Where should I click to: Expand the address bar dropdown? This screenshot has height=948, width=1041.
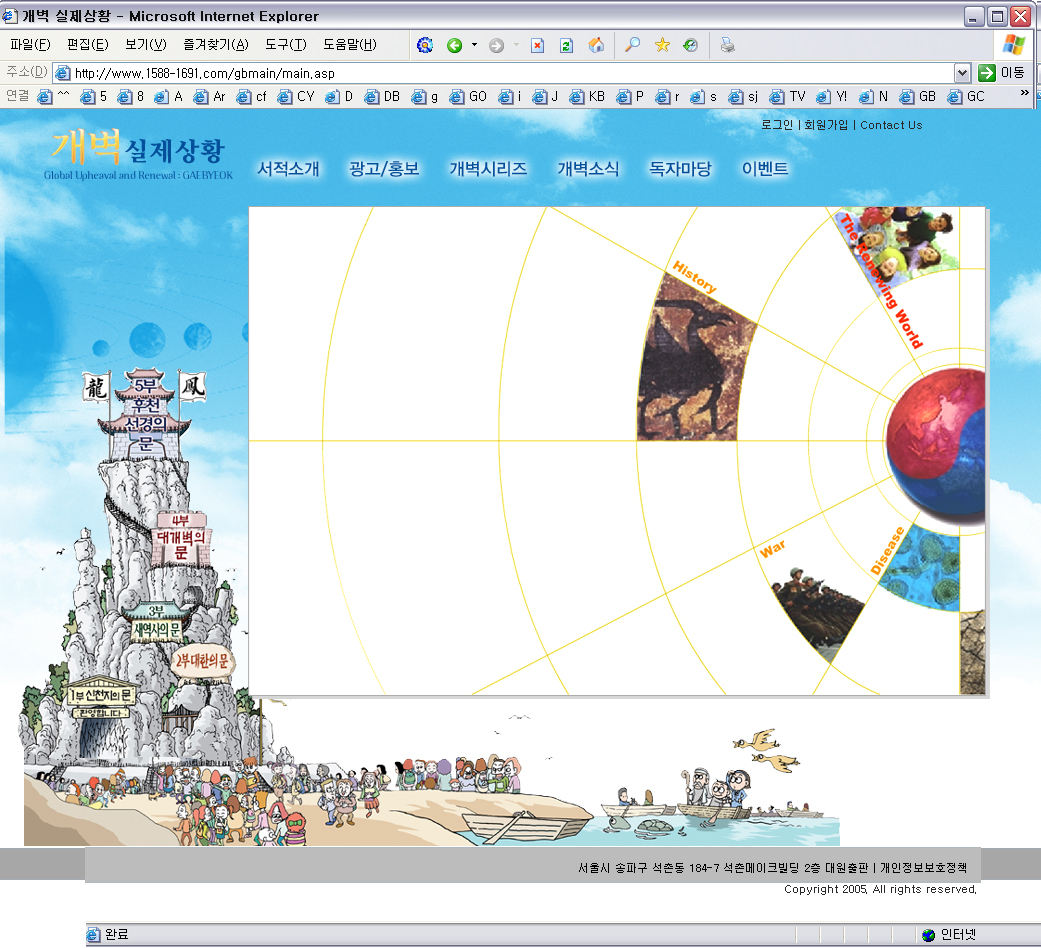(962, 73)
